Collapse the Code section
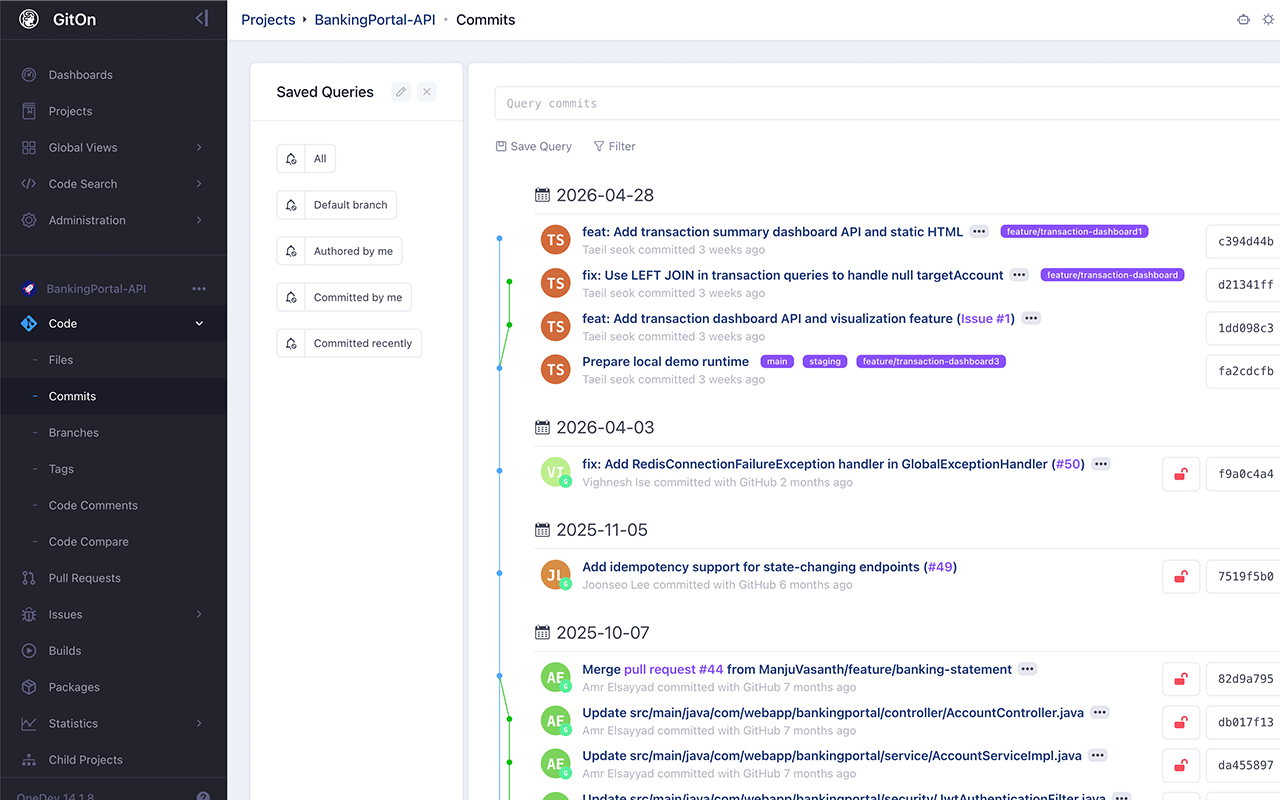Viewport: 1280px width, 800px height. (x=199, y=324)
